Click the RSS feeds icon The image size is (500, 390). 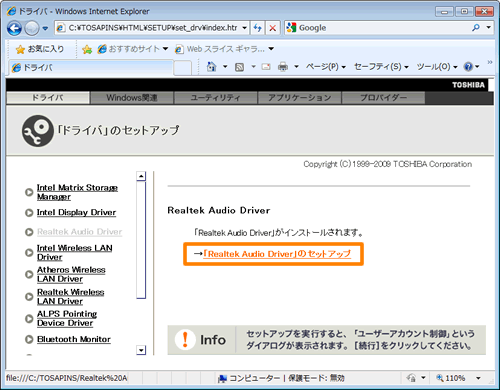tap(239, 67)
